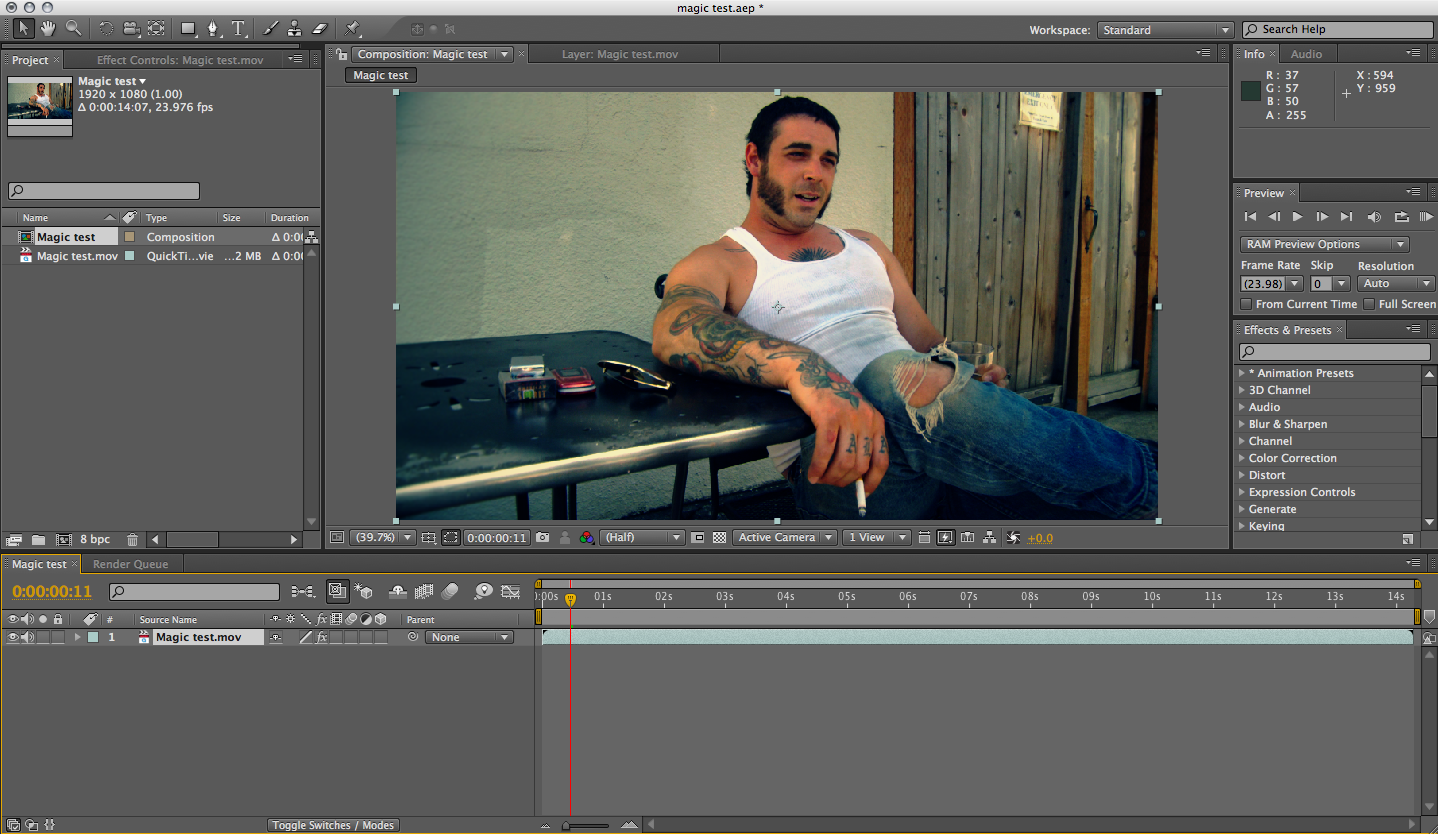The height and width of the screenshot is (834, 1438).
Task: Switch to the Audio panel tab
Action: pos(1306,54)
